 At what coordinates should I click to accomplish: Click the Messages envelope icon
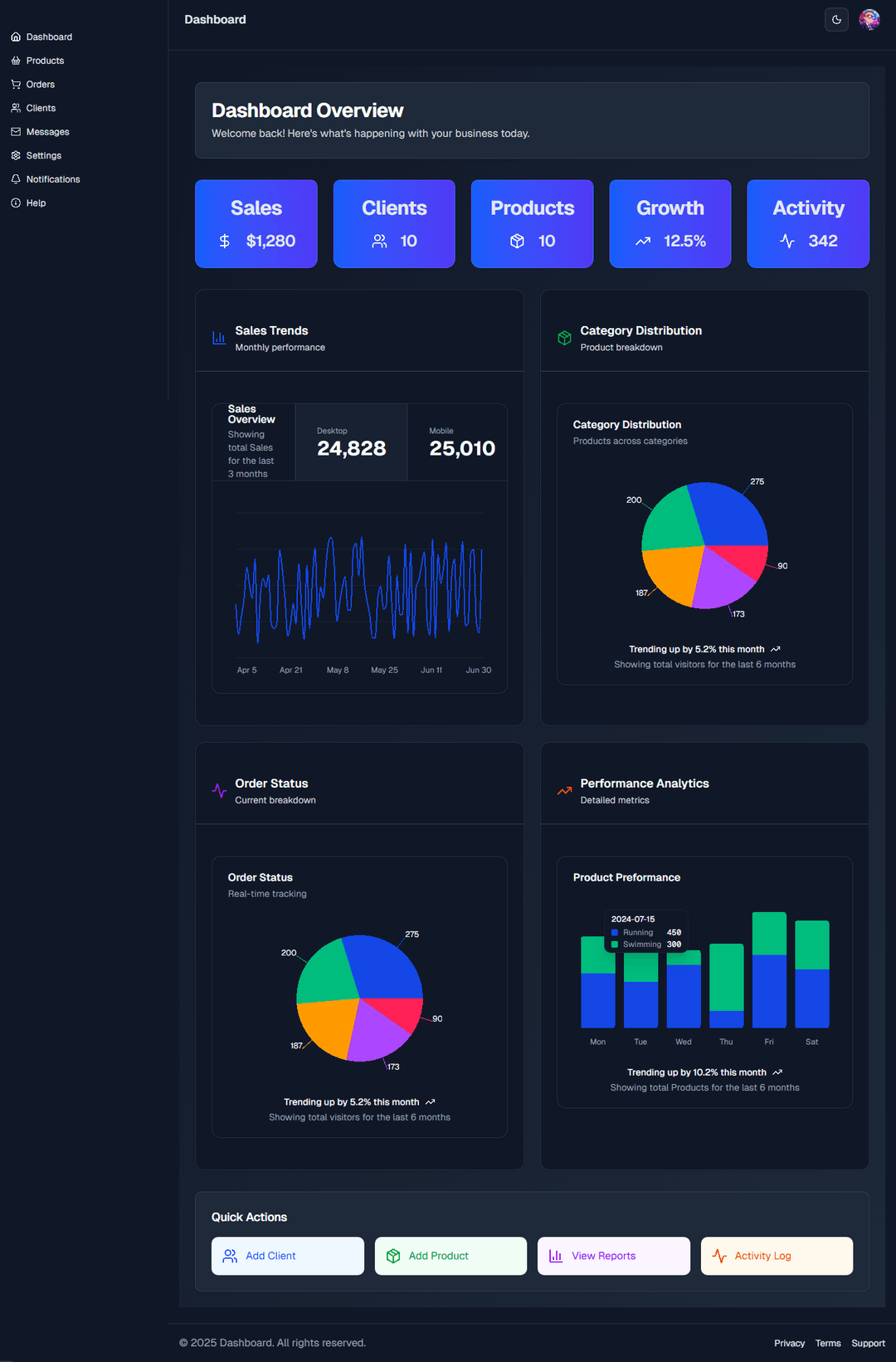(16, 132)
